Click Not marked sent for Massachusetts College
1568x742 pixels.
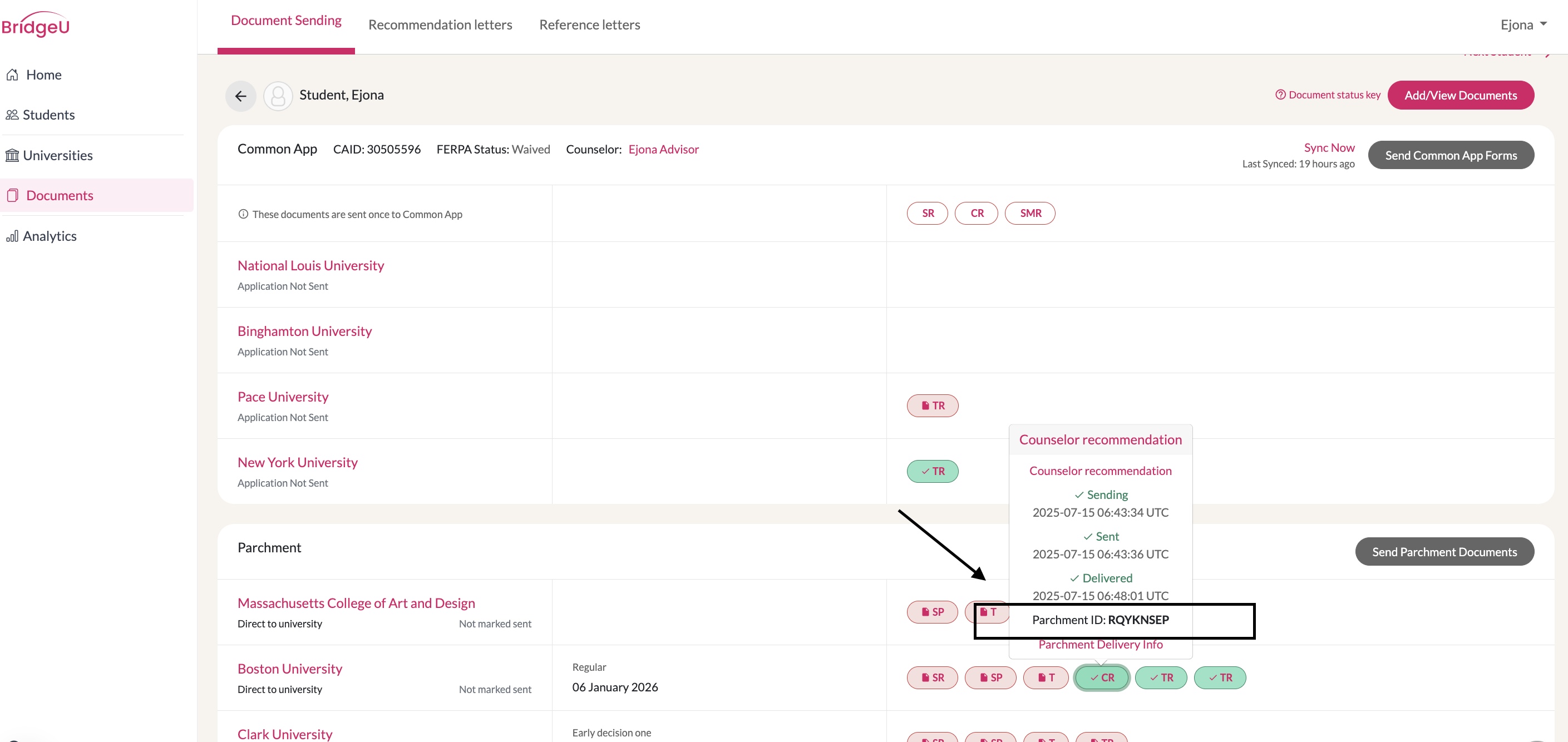495,624
